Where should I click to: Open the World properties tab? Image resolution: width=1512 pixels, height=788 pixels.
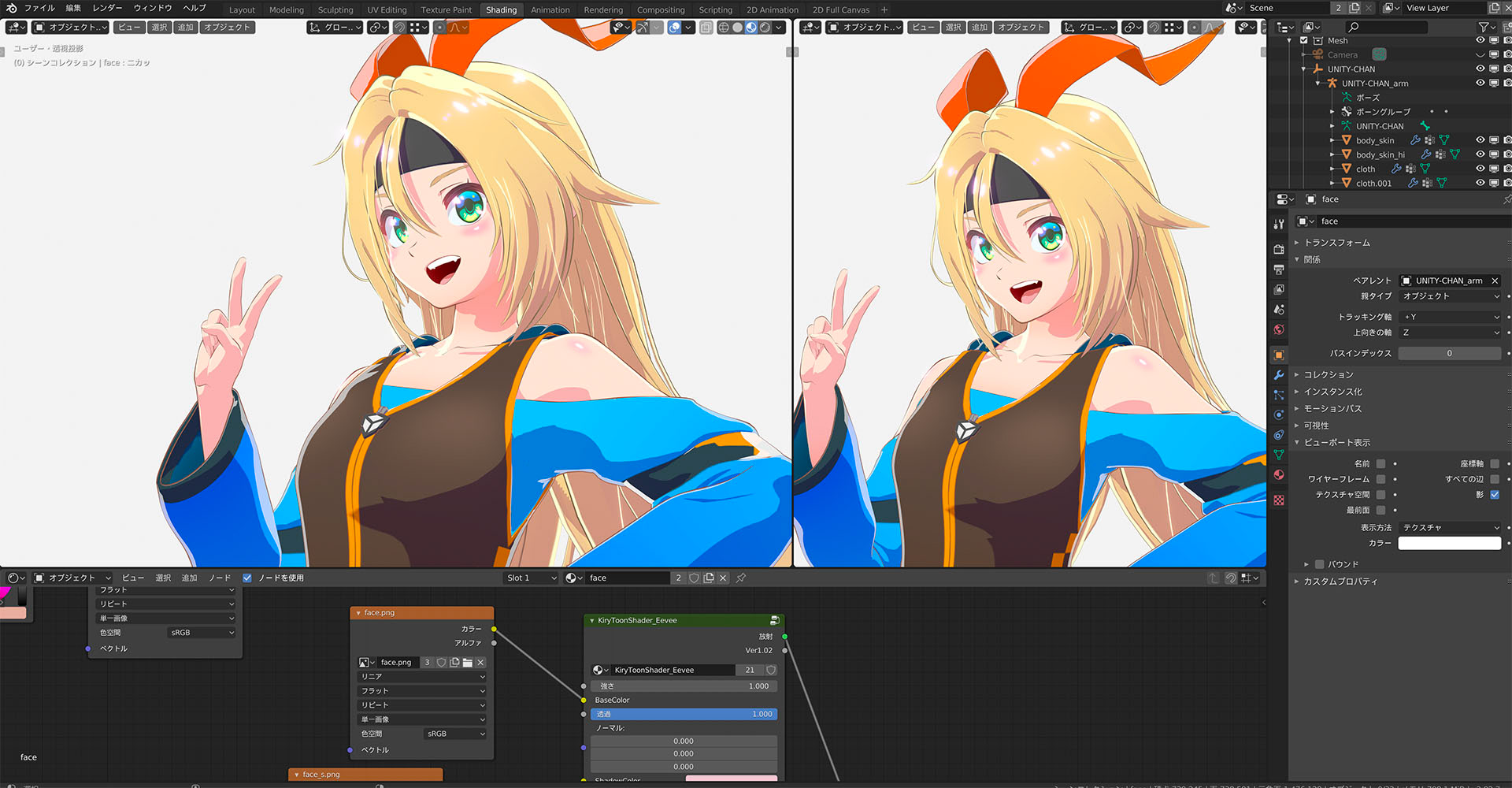point(1279,329)
